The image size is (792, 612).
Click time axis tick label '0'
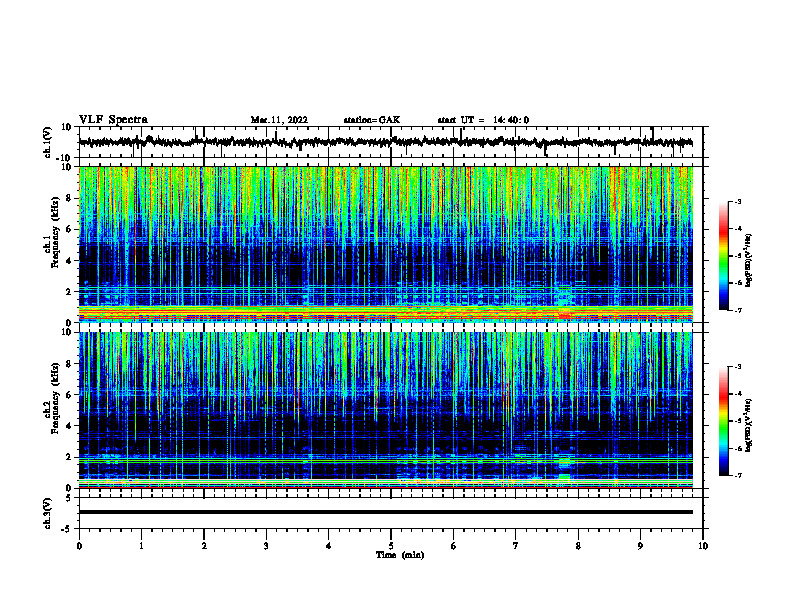click(79, 546)
